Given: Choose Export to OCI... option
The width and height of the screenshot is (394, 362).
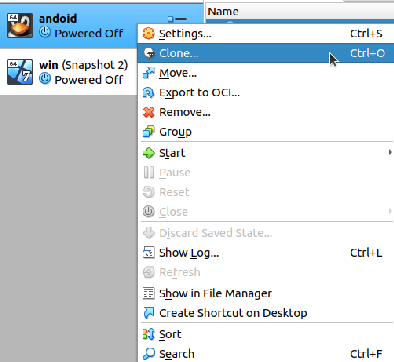Looking at the screenshot, I should point(266,92).
